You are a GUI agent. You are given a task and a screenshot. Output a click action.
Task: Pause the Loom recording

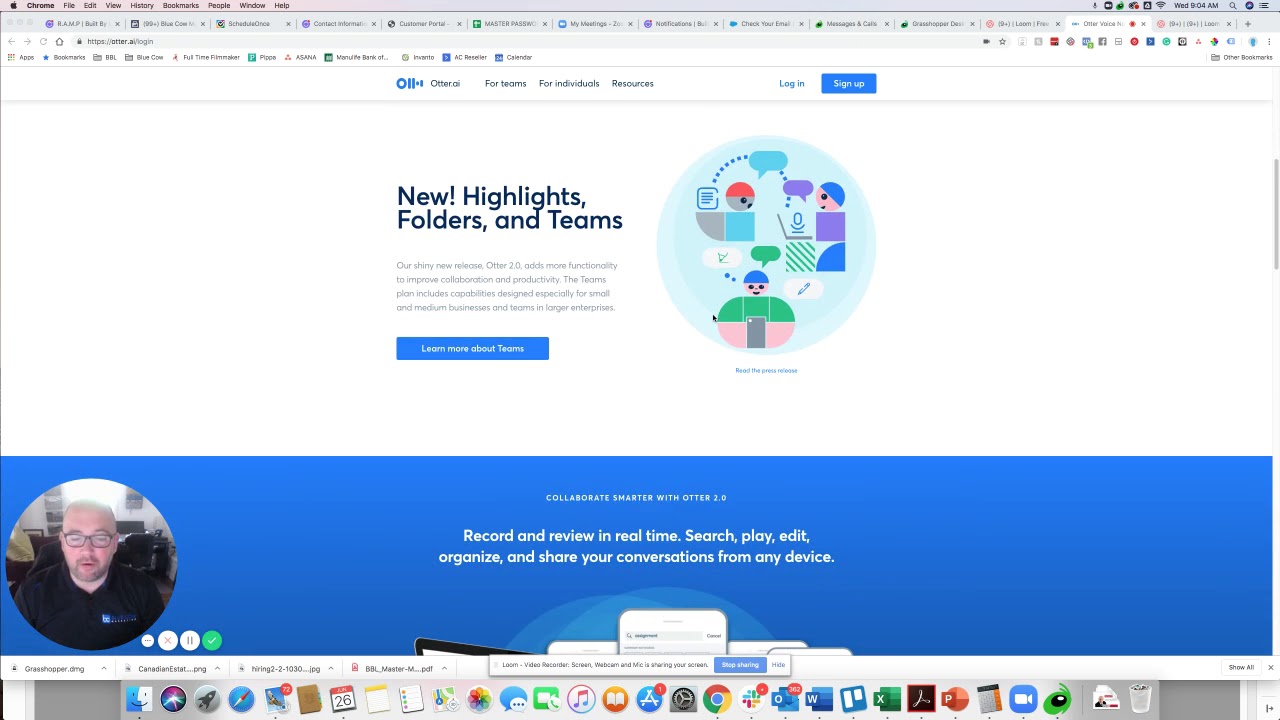(189, 640)
